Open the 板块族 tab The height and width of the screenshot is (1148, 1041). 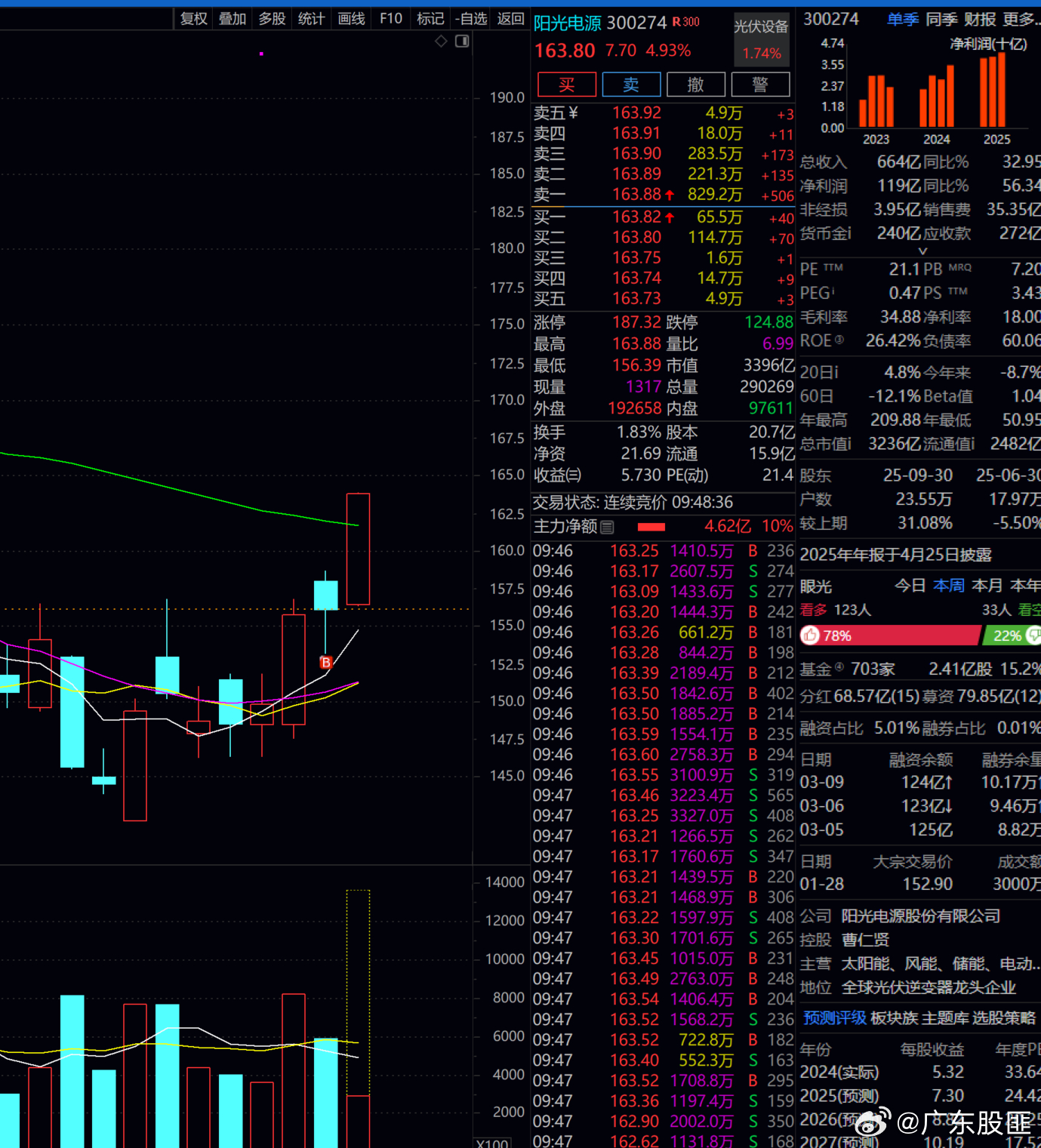pos(894,1018)
